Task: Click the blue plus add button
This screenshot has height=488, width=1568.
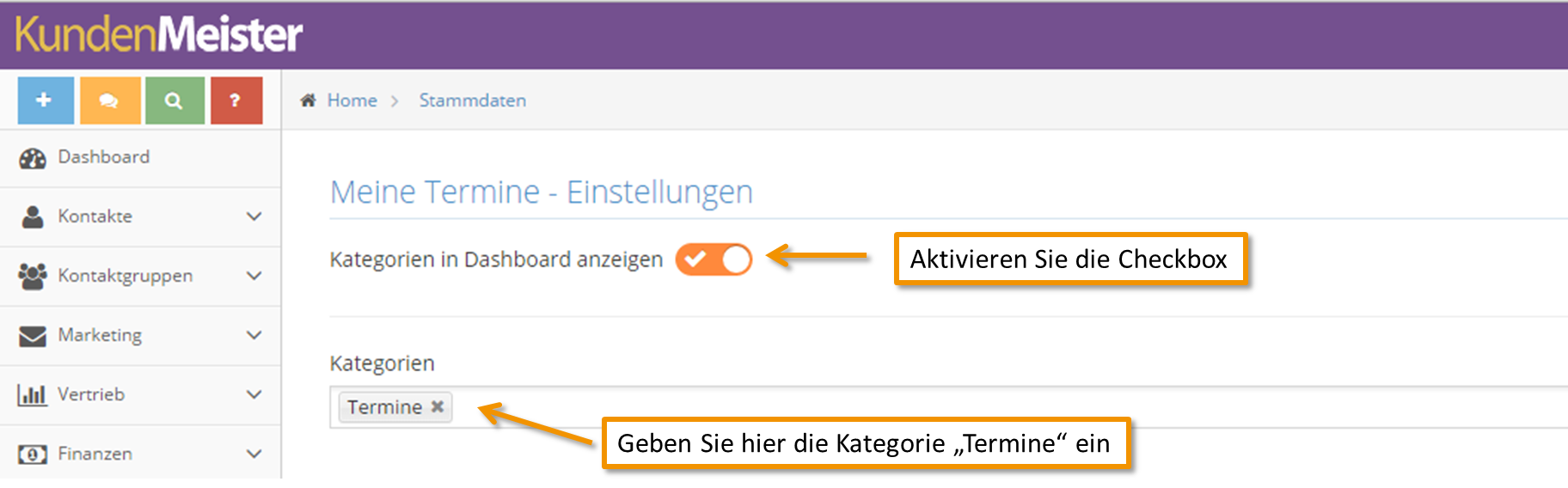Action: coord(46,101)
